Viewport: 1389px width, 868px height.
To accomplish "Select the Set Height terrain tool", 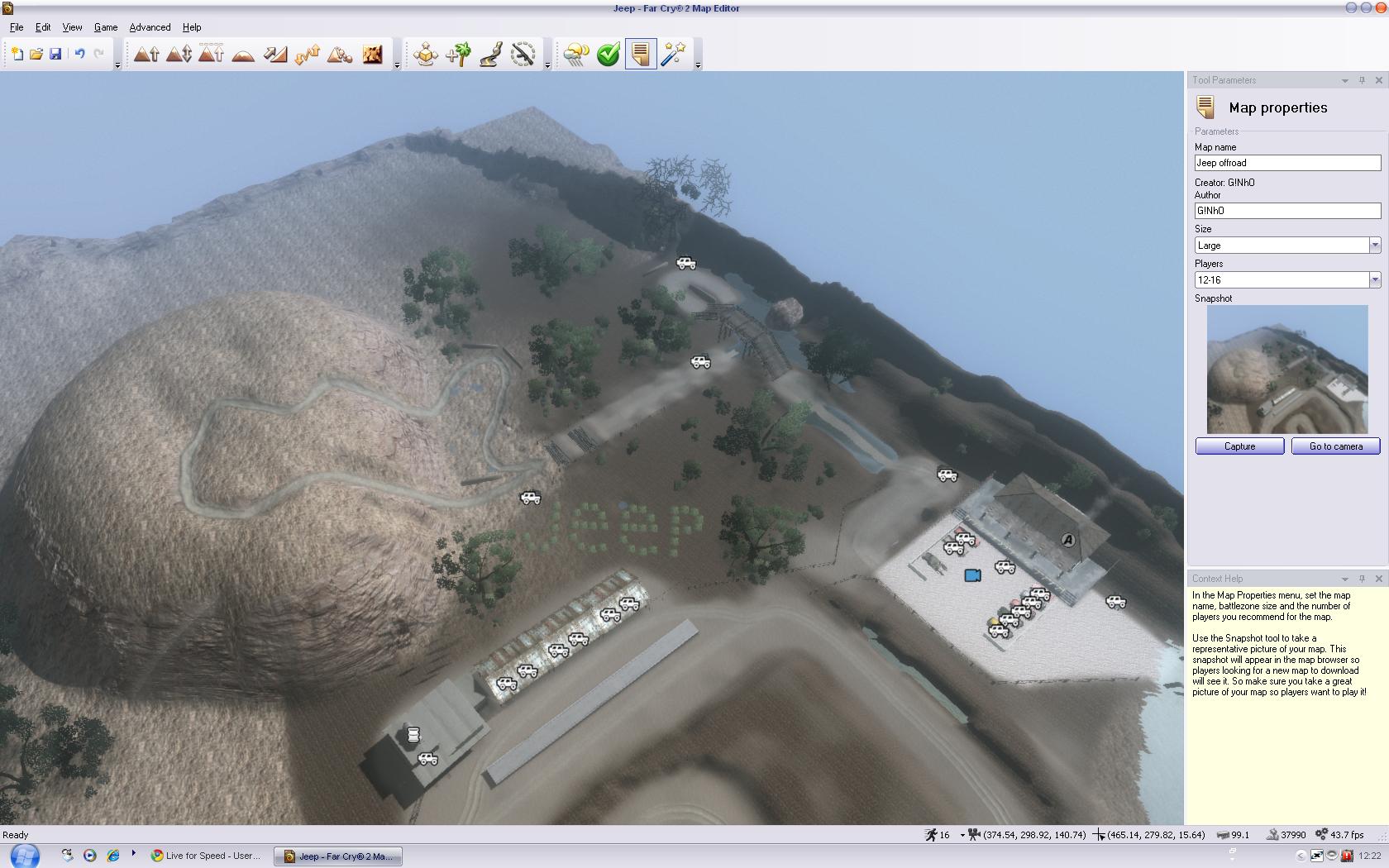I will (211, 55).
